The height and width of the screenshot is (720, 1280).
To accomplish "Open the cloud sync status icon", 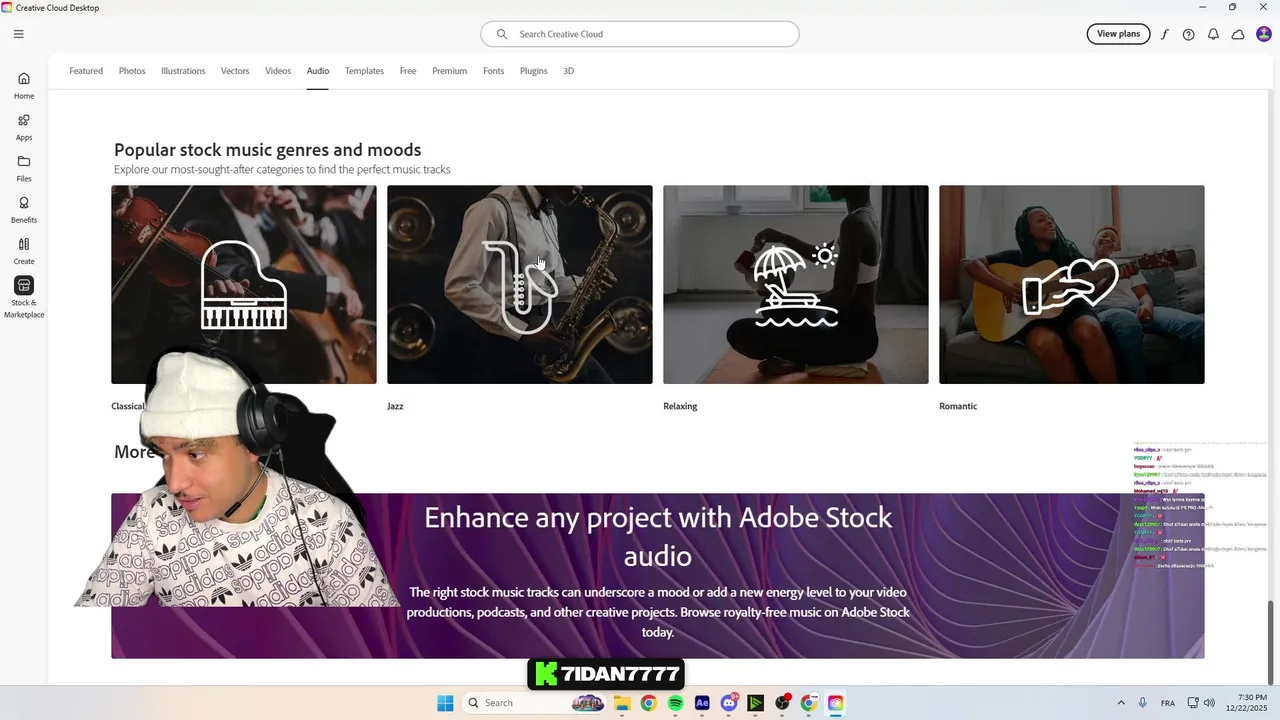I will coord(1238,34).
